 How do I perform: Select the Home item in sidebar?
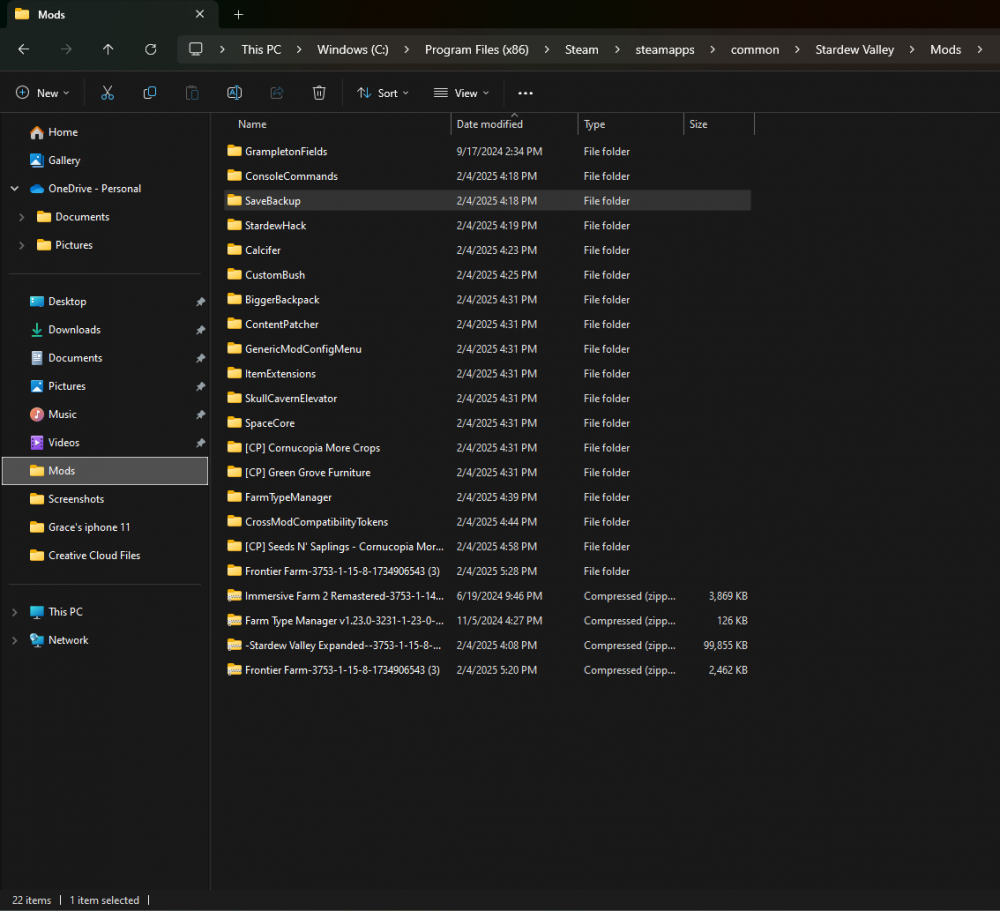coord(105,132)
